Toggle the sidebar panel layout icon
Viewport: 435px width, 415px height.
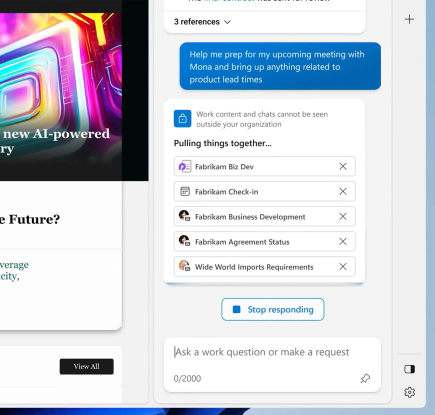(x=410, y=369)
